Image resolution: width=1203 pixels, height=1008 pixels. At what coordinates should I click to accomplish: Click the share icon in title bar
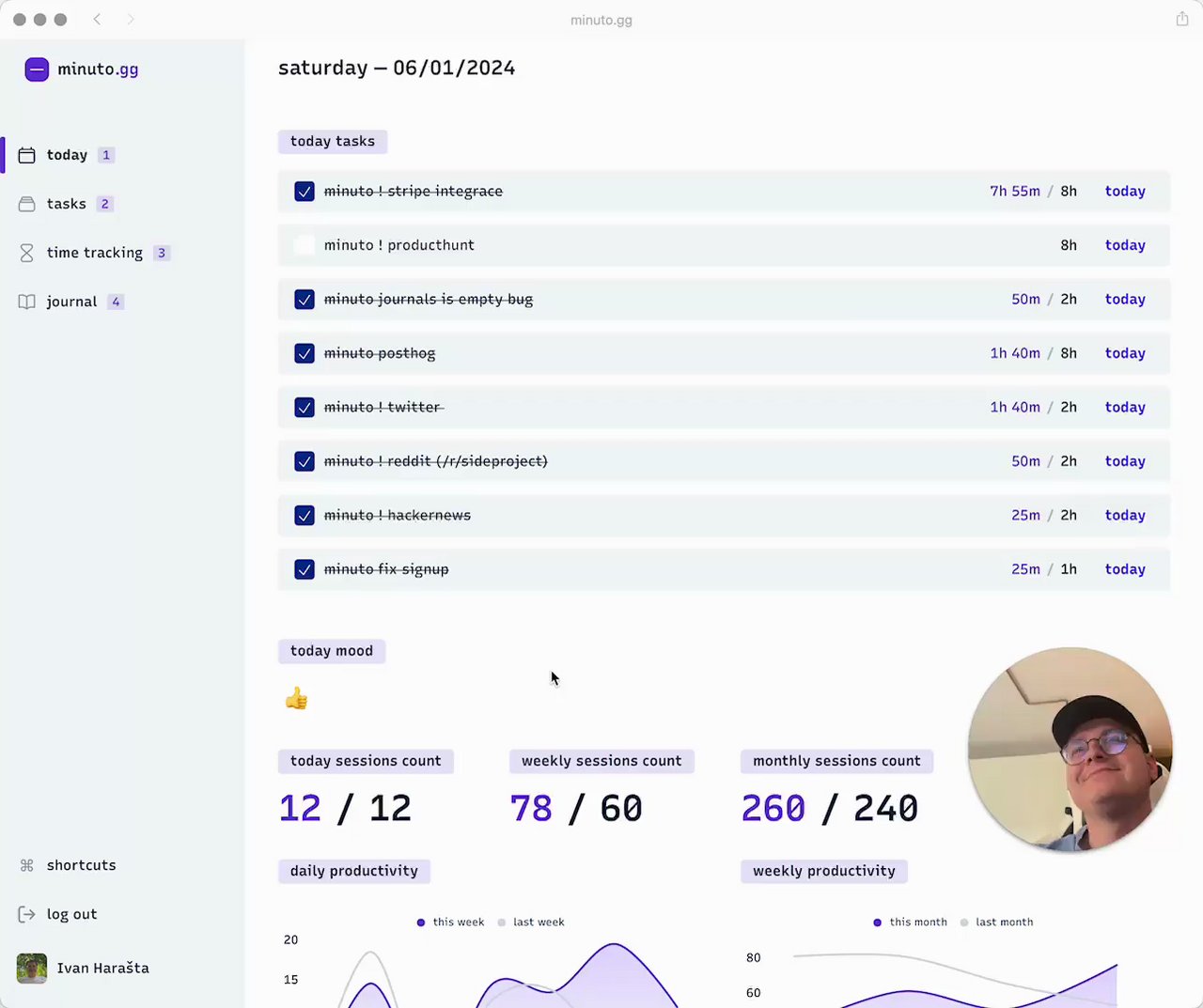(x=1182, y=19)
